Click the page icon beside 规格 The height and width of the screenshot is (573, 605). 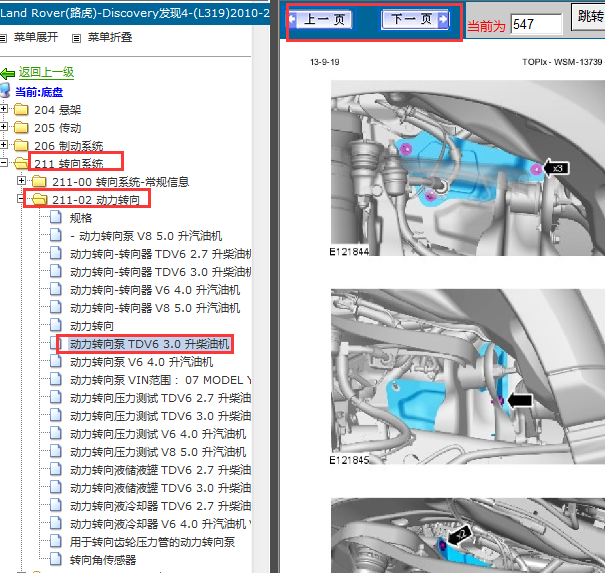point(56,217)
